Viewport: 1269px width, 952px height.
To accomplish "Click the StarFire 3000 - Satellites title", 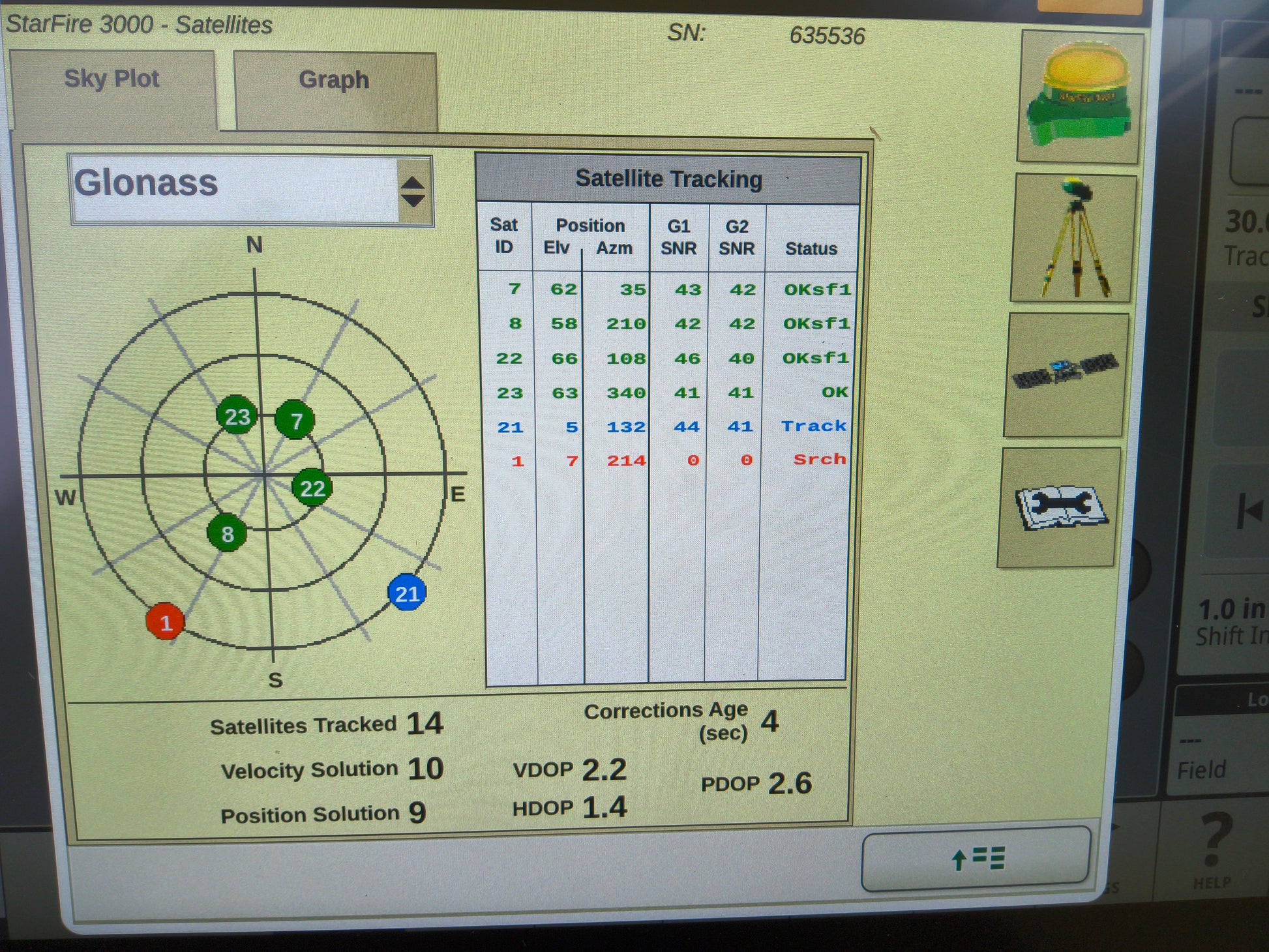I will pos(139,25).
